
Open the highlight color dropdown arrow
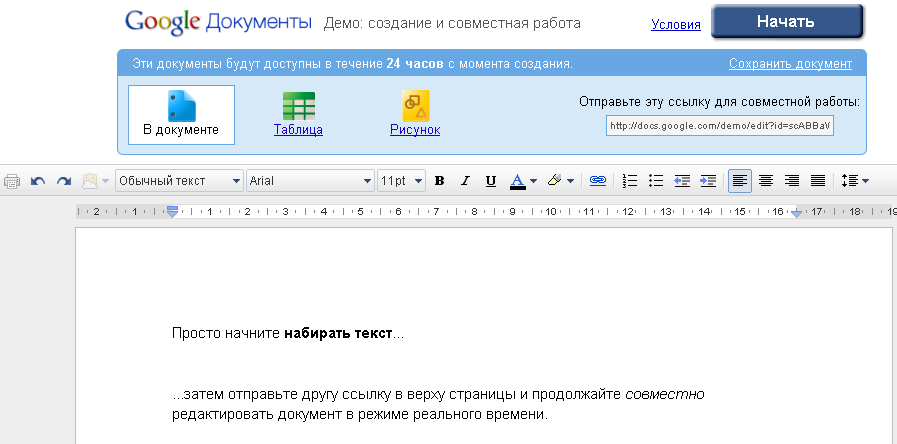coord(570,181)
